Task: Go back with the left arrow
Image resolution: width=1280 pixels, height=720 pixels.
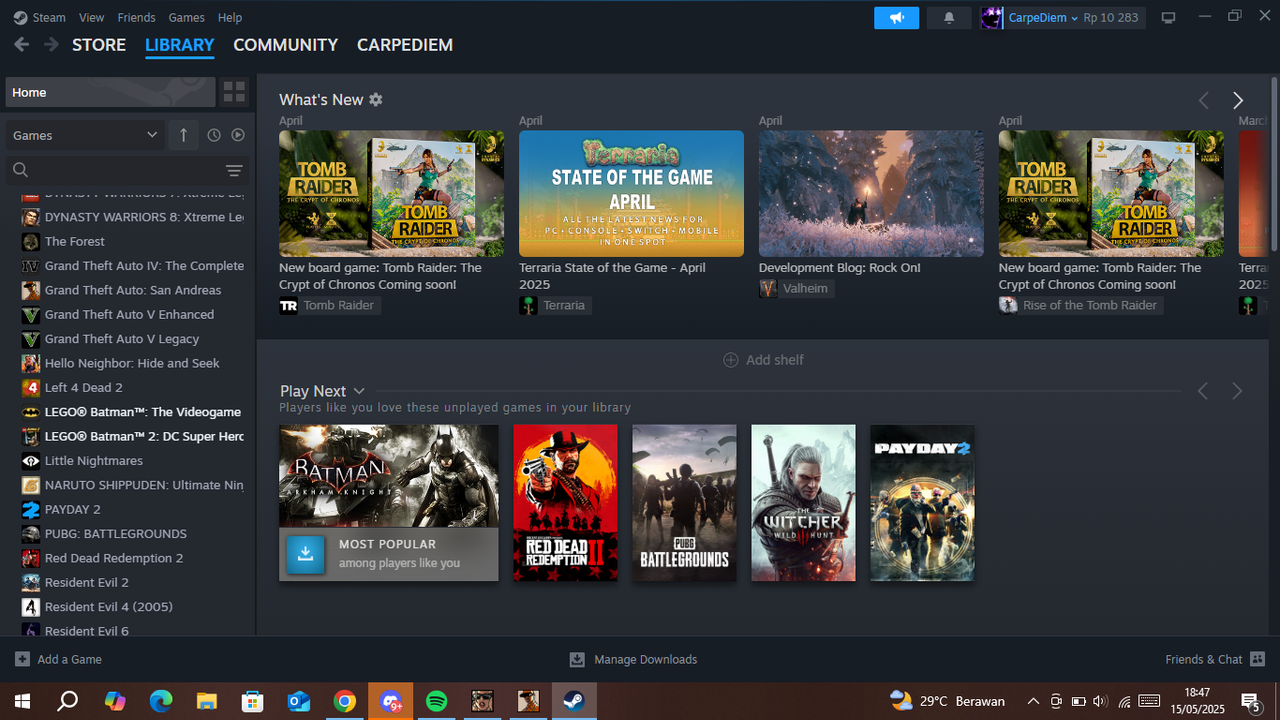Action: (22, 45)
